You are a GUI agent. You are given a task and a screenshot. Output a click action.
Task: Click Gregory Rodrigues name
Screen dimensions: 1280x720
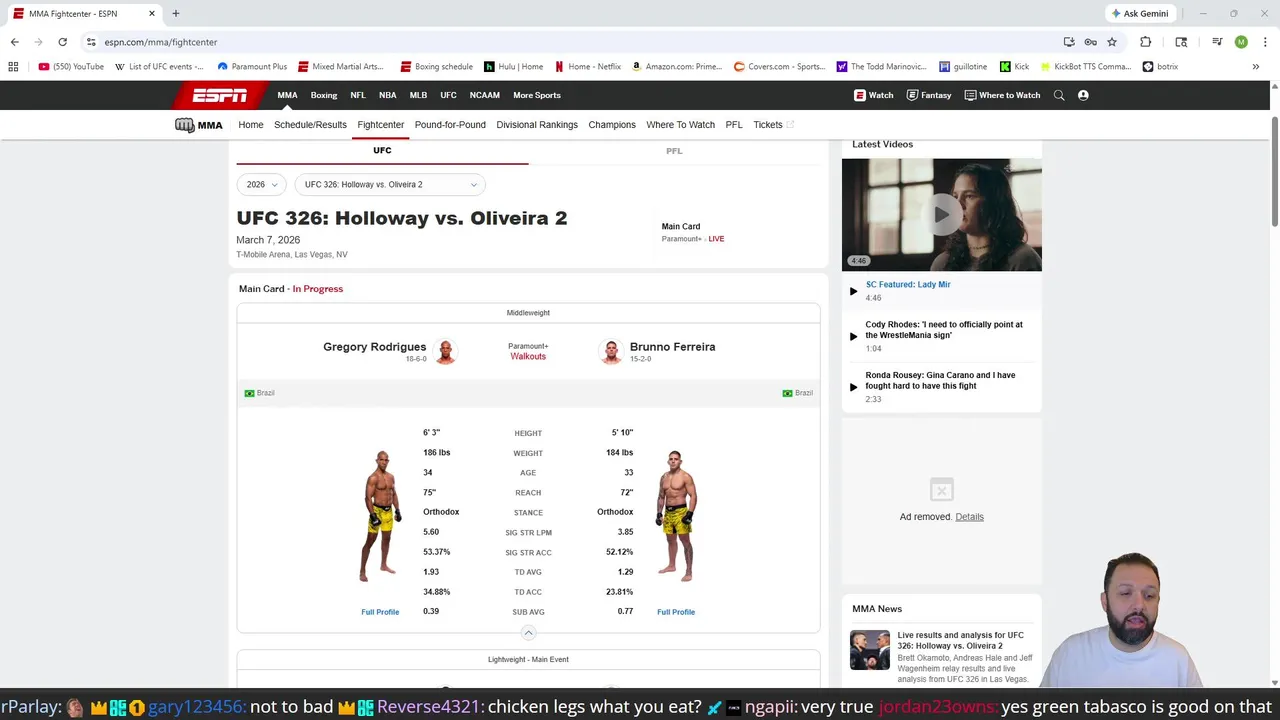374,347
